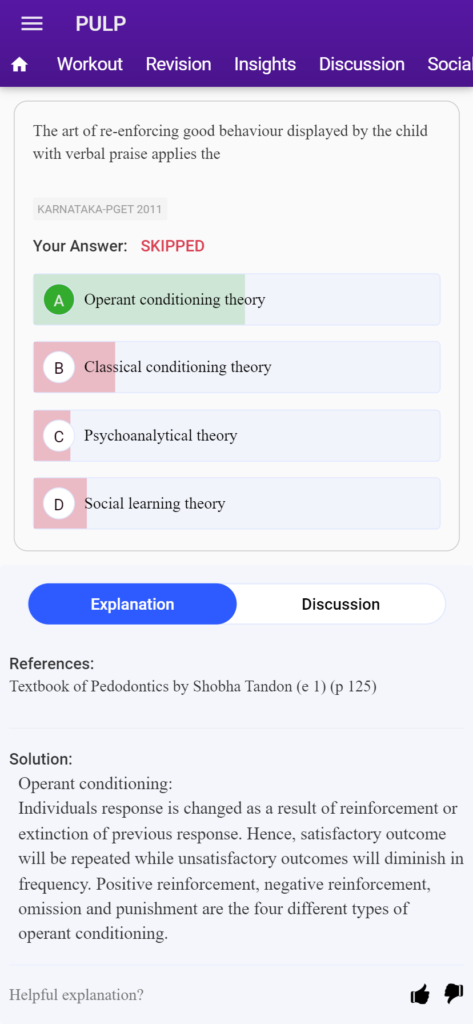Choose Psychoanalytical theory answer
The height and width of the screenshot is (1024, 473).
click(x=236, y=436)
